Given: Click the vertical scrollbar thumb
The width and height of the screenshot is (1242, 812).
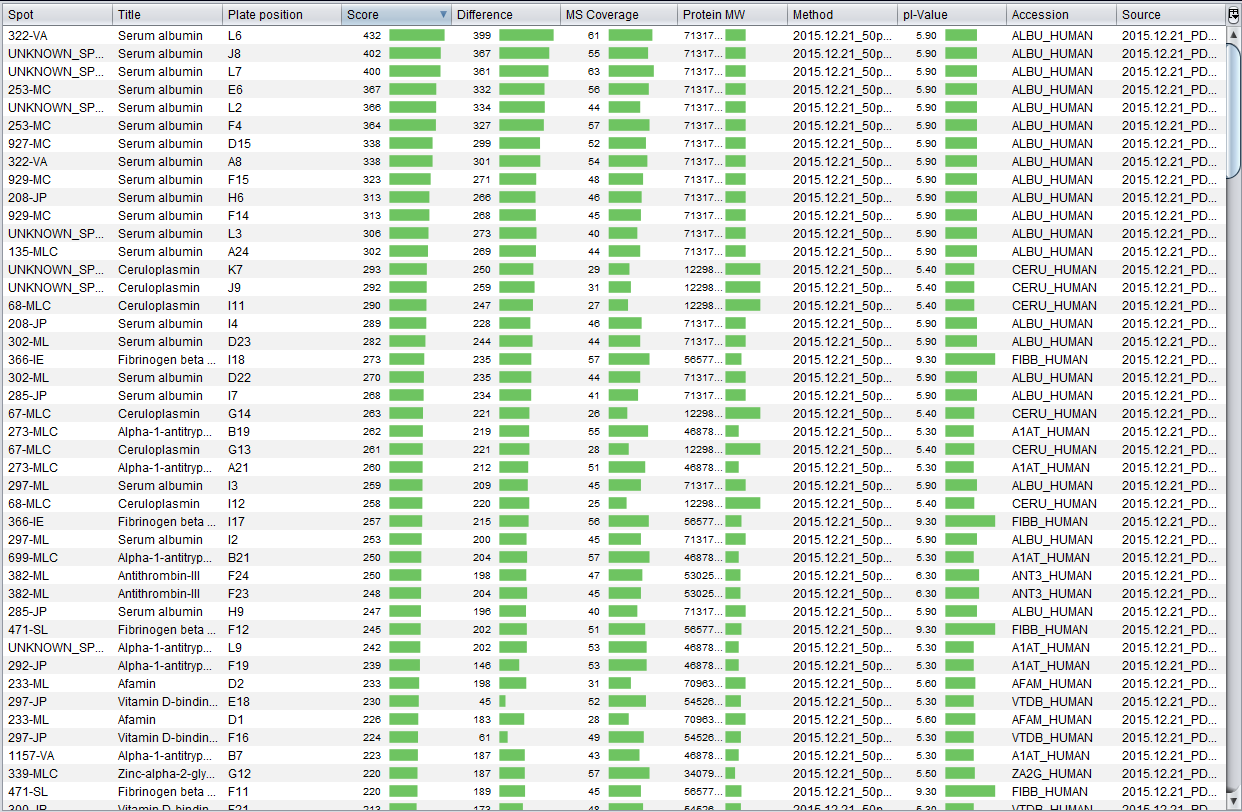Looking at the screenshot, I should coord(1233,110).
